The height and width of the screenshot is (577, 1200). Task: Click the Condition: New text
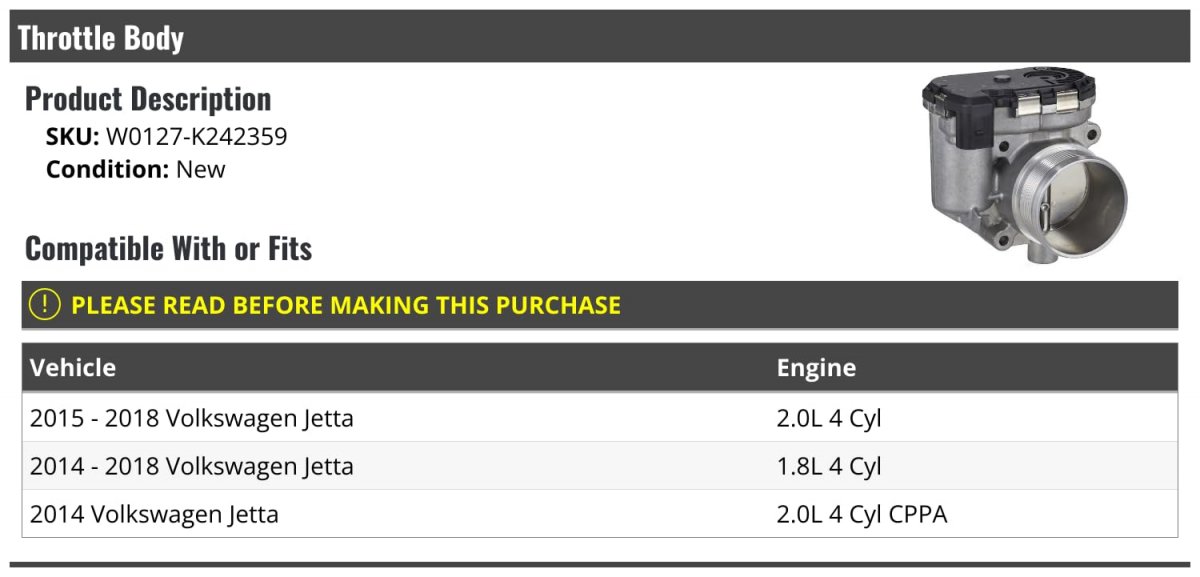click(x=136, y=169)
